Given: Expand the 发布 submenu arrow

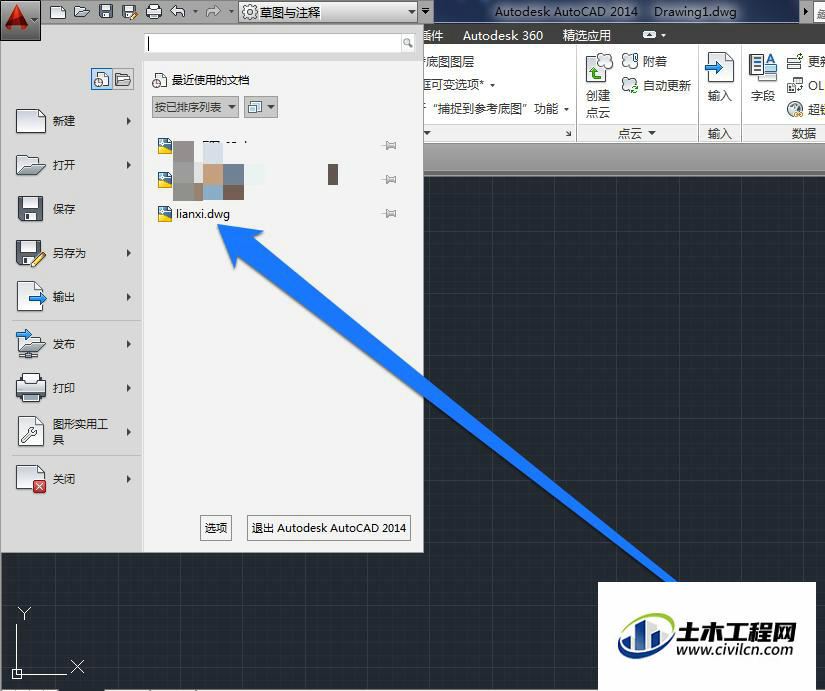Looking at the screenshot, I should 129,344.
